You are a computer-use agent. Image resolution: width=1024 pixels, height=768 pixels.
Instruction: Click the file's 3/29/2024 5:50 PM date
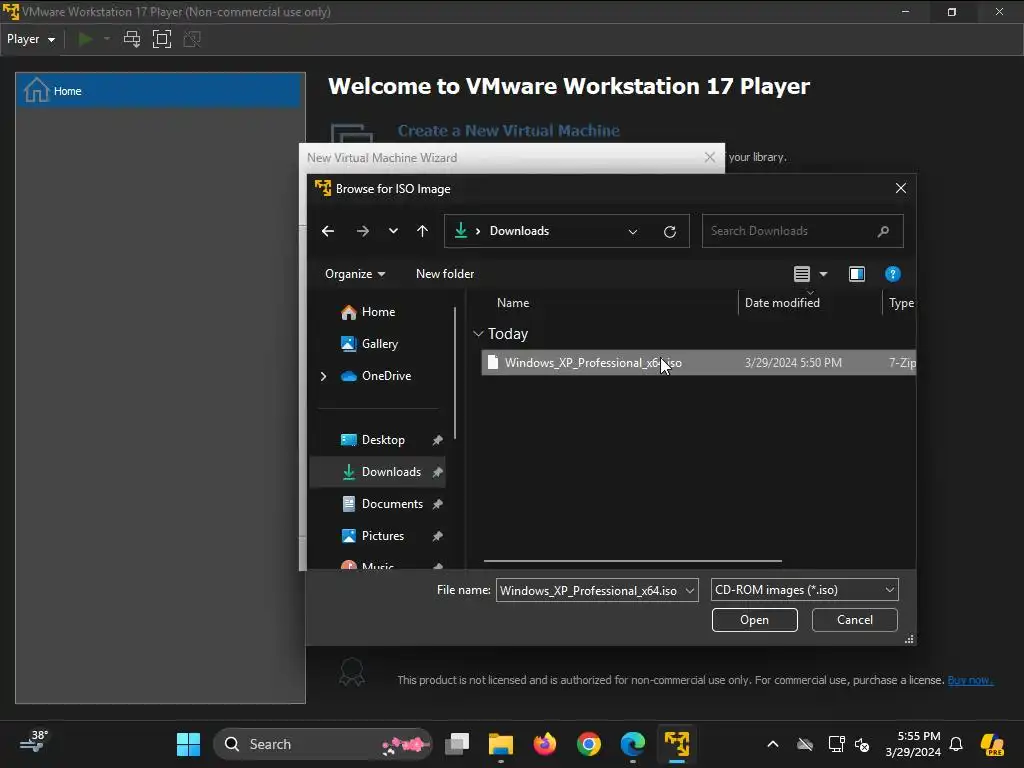coord(793,362)
